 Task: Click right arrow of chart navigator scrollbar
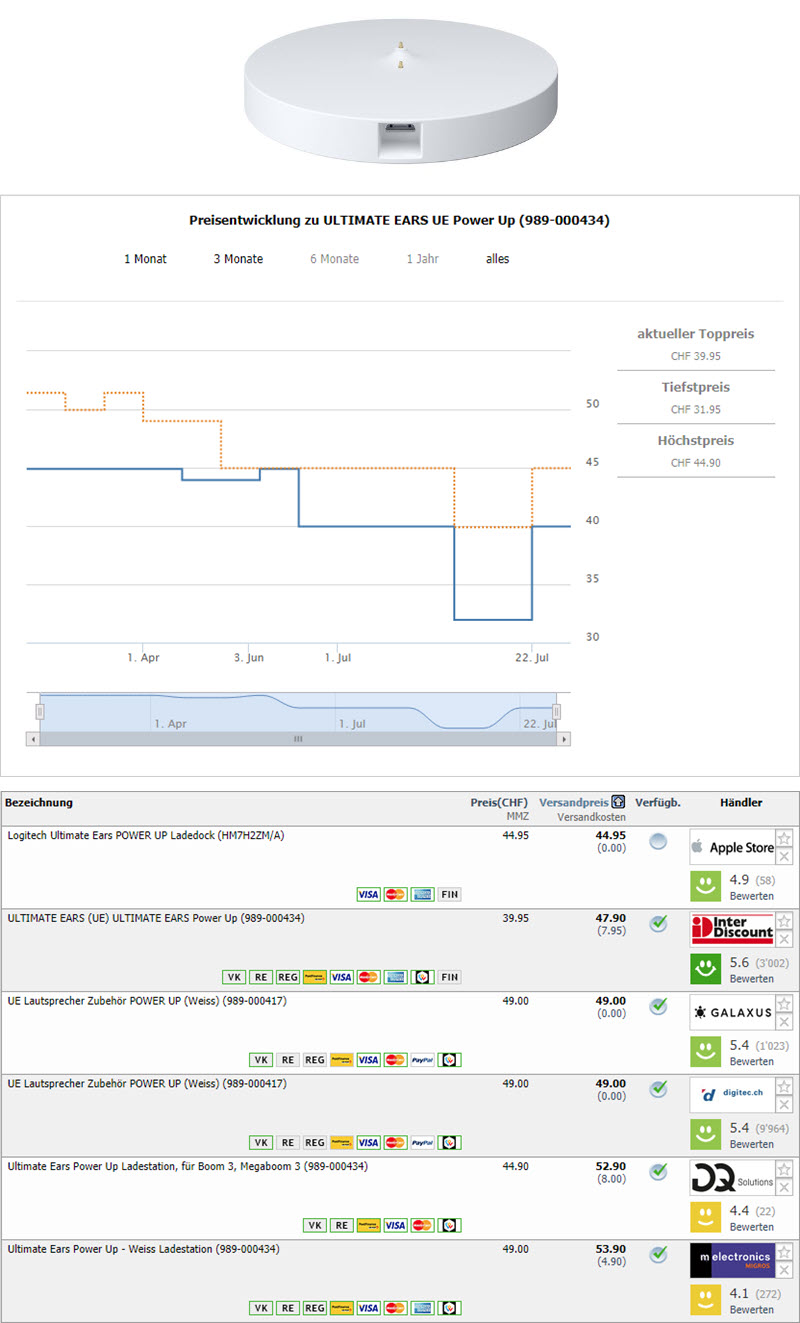pyautogui.click(x=564, y=739)
